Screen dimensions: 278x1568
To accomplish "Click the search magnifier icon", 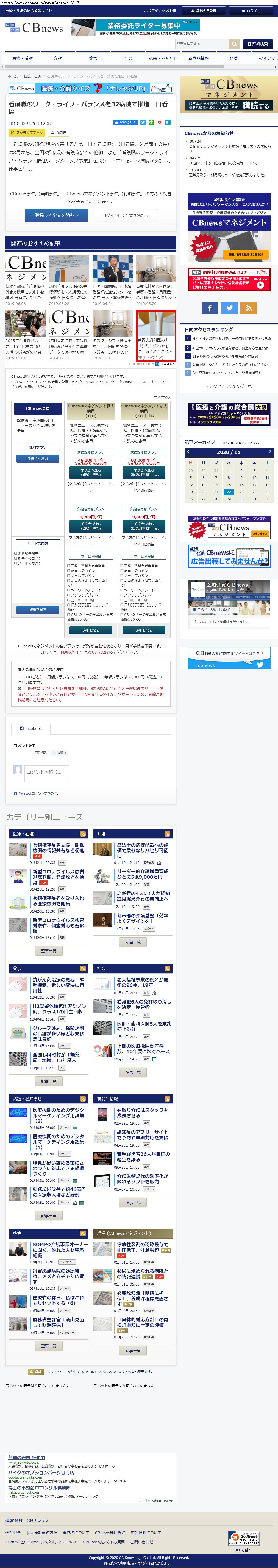I will point(234,44).
